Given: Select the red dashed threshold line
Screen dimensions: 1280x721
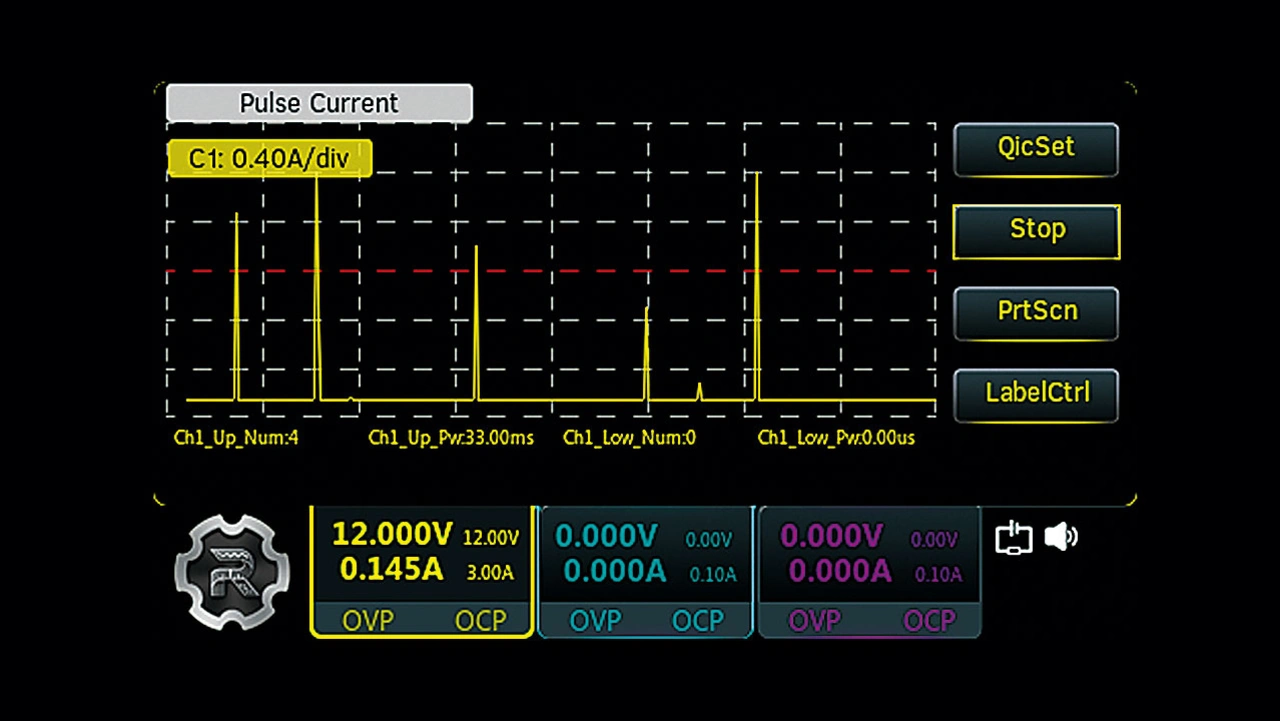Looking at the screenshot, I should (x=560, y=271).
